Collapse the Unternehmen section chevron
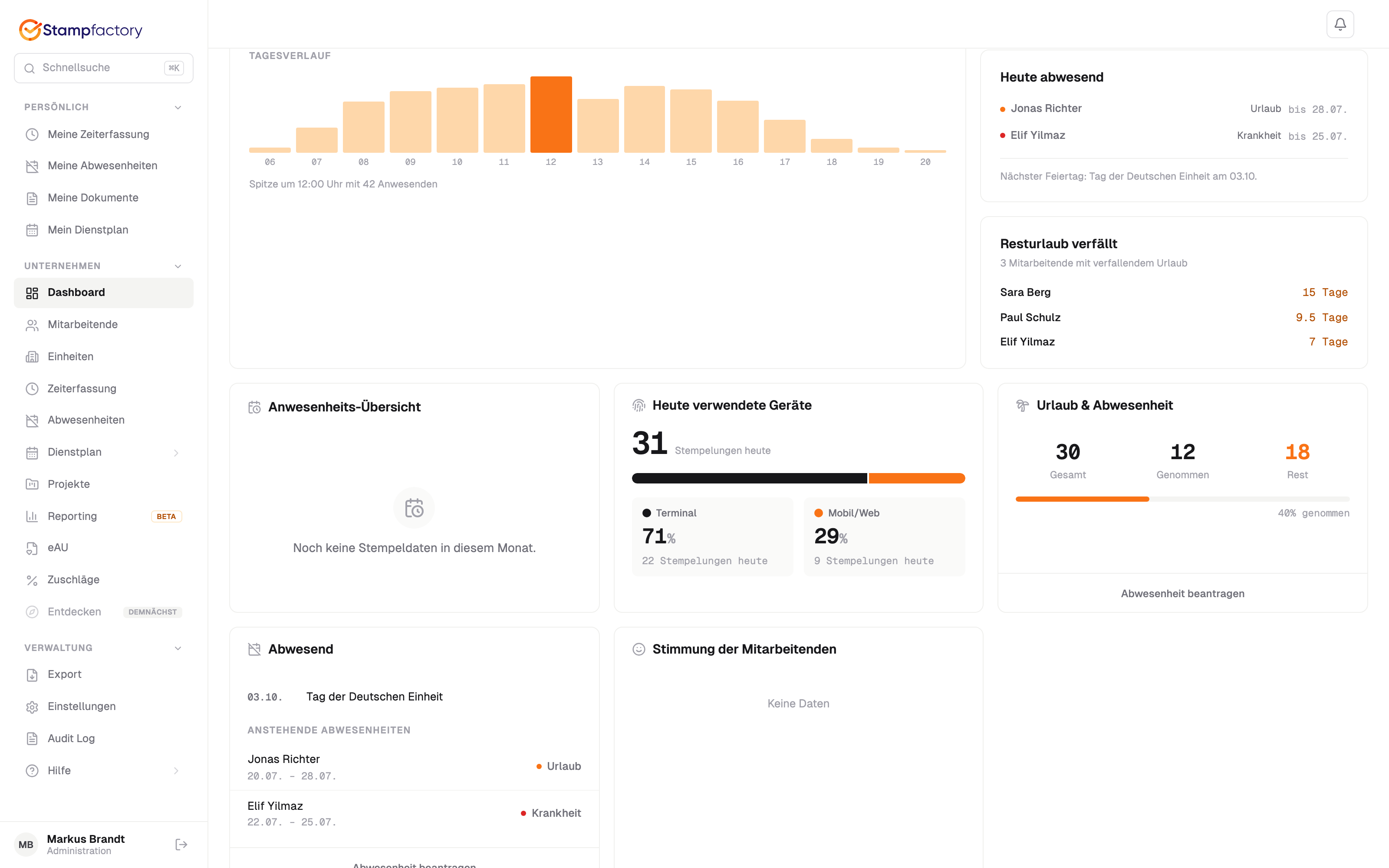Screen dimensions: 1389x868 coord(178,266)
